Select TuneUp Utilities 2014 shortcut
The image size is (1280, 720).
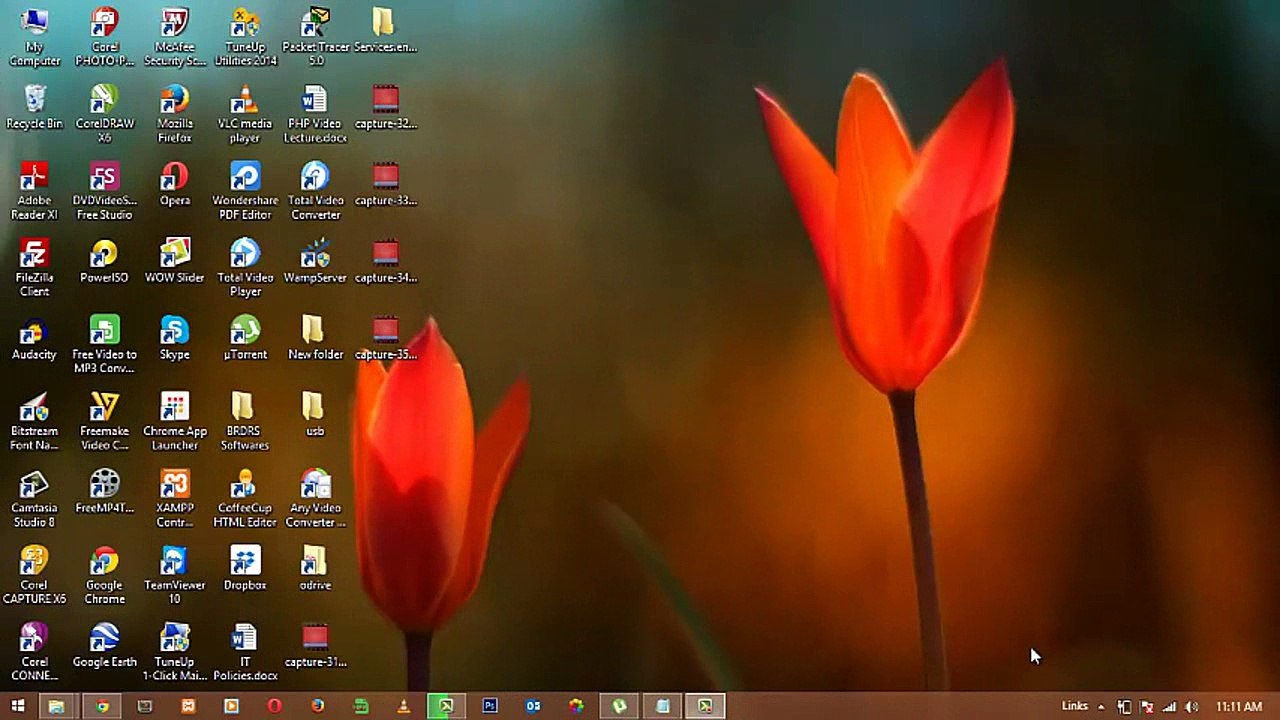tap(245, 37)
